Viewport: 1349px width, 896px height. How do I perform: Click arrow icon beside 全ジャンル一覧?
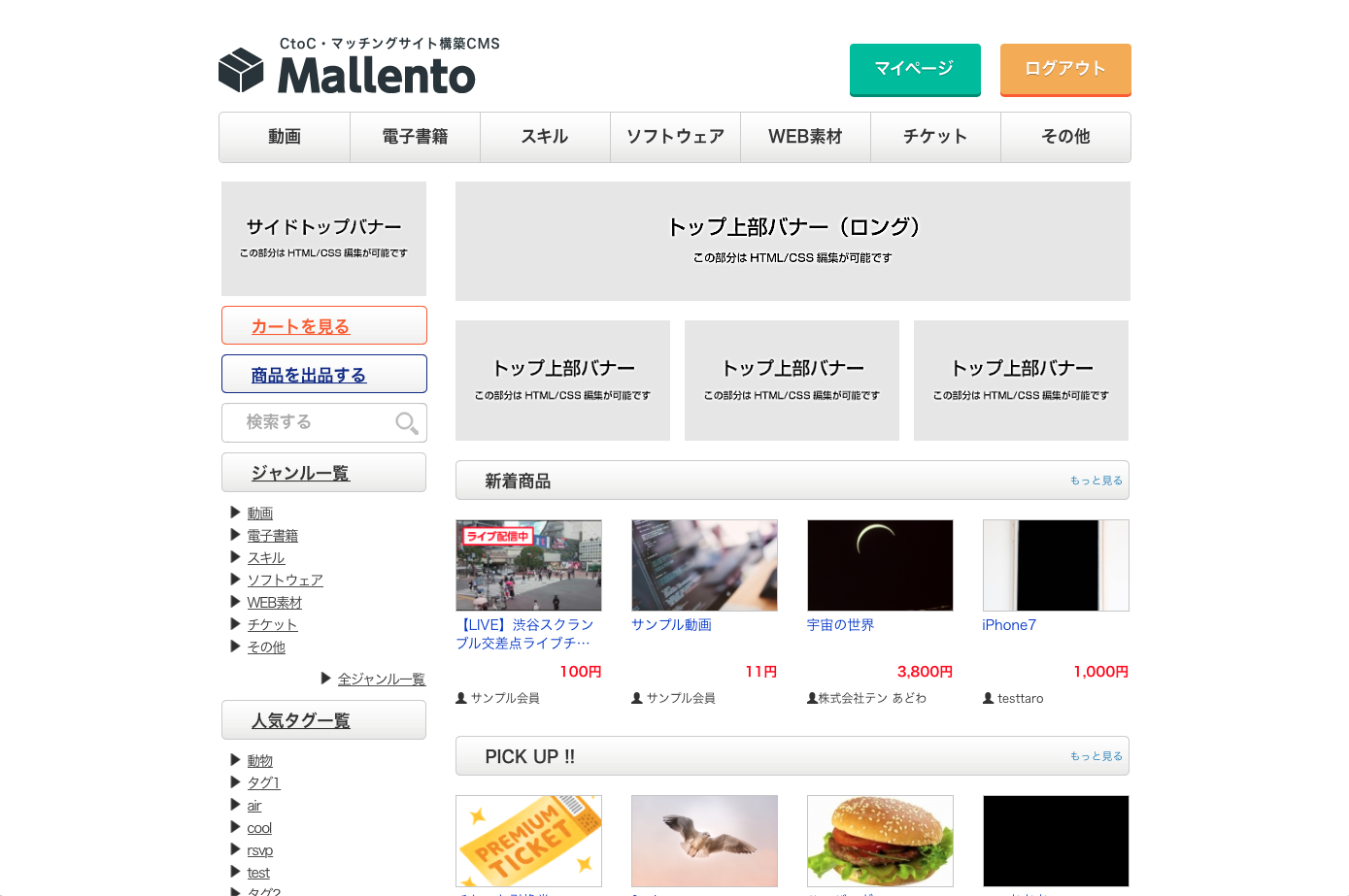pos(326,679)
